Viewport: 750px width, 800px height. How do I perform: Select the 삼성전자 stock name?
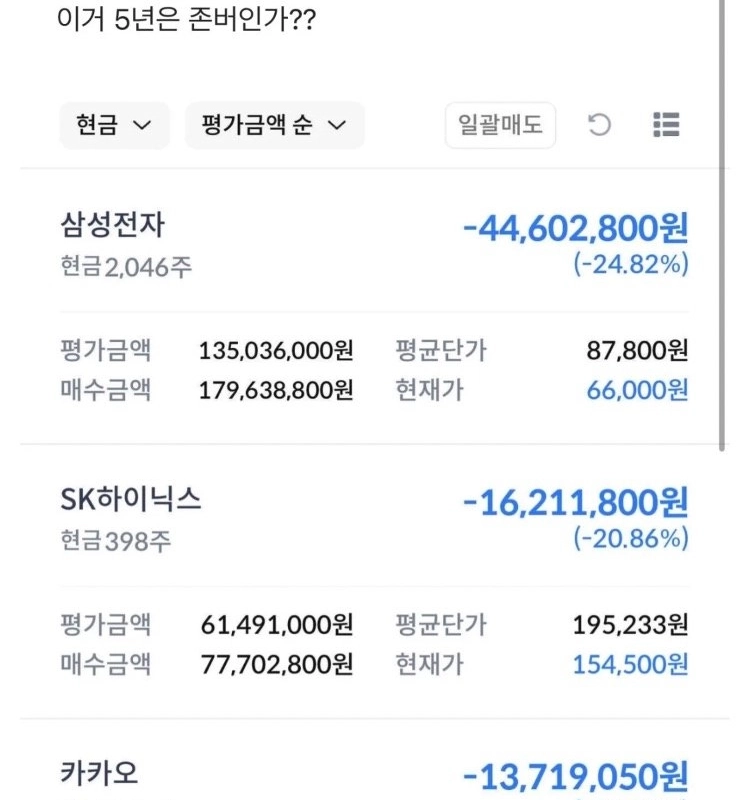(112, 225)
